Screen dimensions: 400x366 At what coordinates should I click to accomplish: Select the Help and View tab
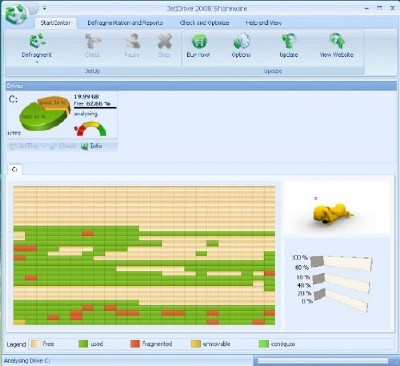click(x=263, y=23)
